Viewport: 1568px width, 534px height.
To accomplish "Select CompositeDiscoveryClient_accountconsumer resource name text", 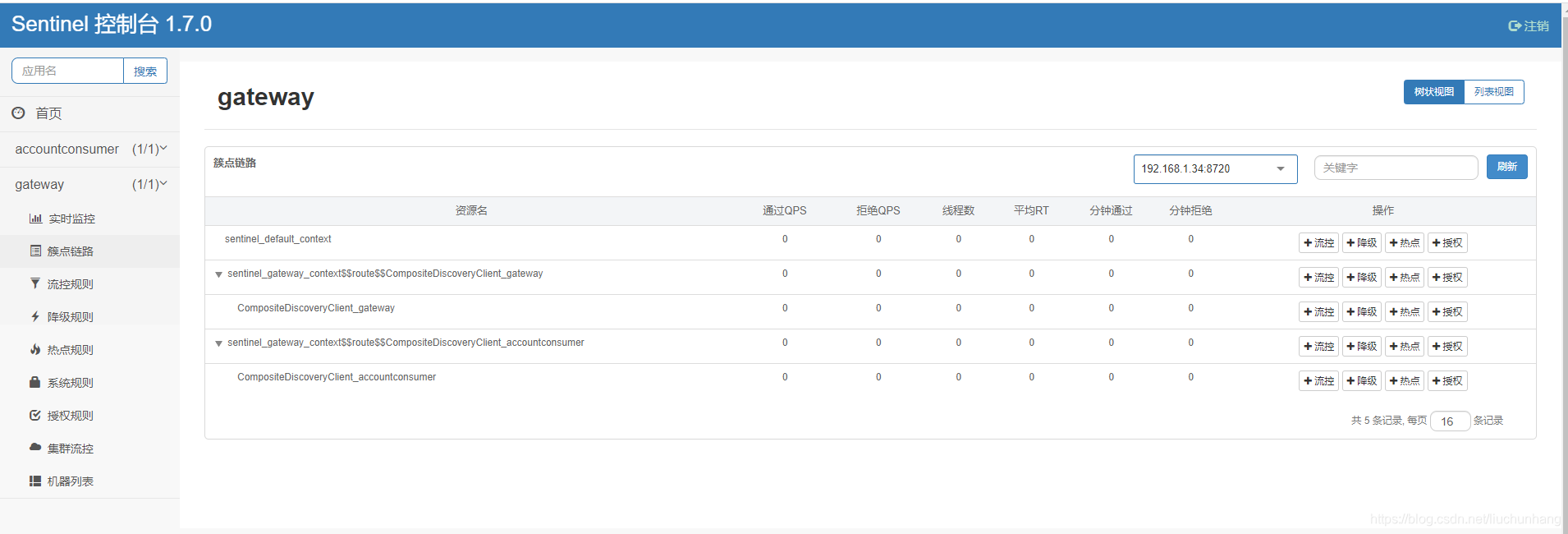I will click(x=337, y=377).
